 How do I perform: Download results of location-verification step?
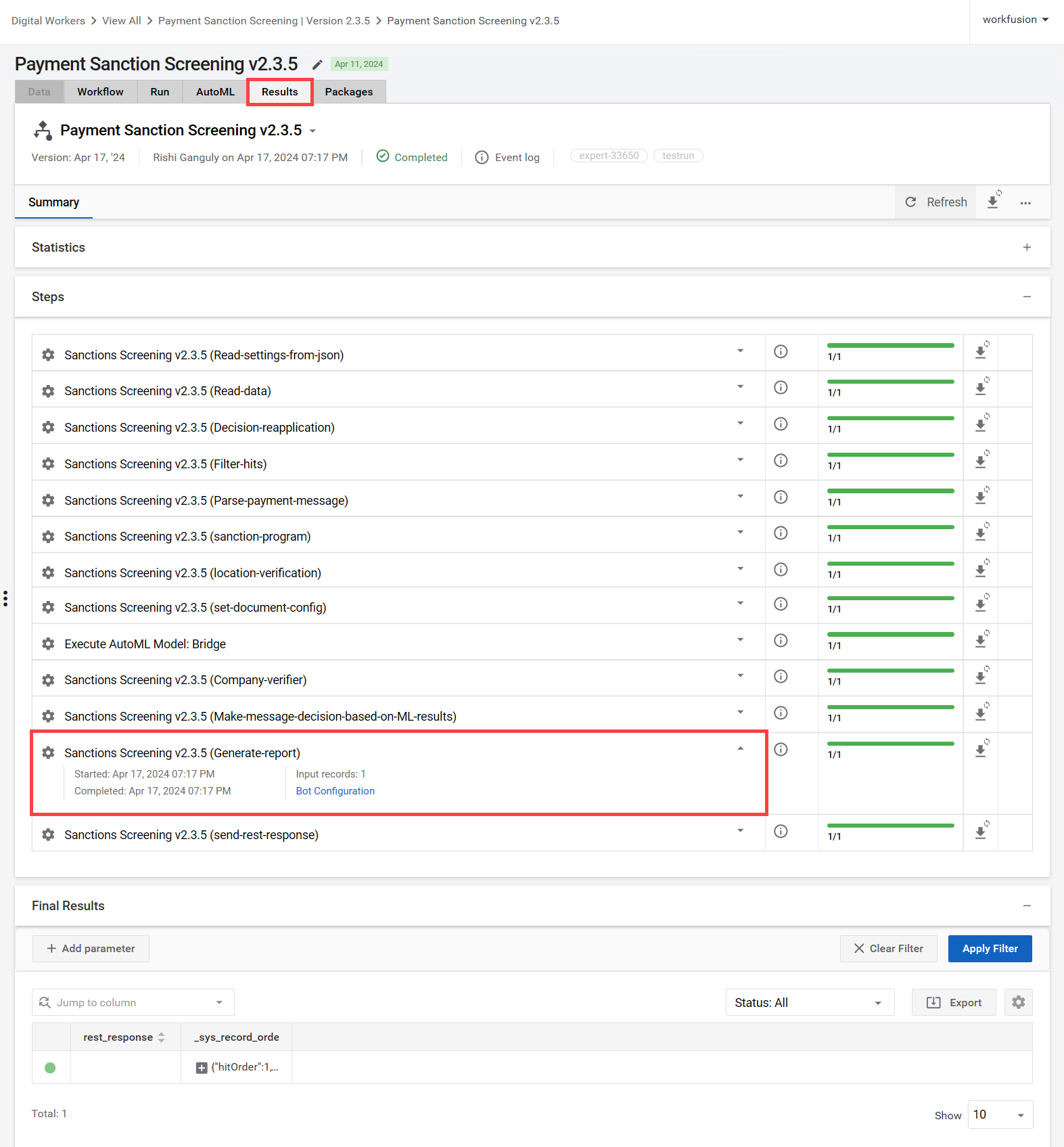(x=981, y=569)
